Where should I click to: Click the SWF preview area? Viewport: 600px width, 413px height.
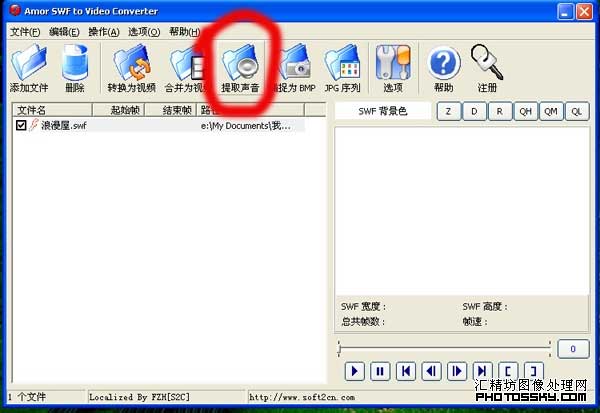(x=462, y=211)
